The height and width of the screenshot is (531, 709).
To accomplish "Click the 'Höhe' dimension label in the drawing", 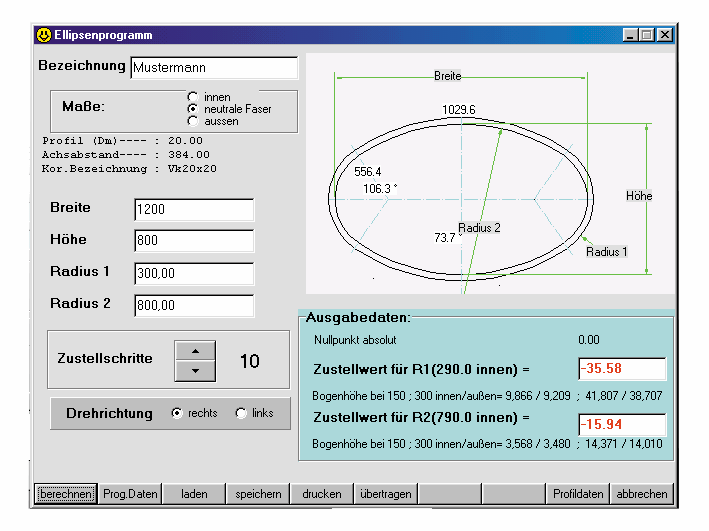I will [x=639, y=196].
